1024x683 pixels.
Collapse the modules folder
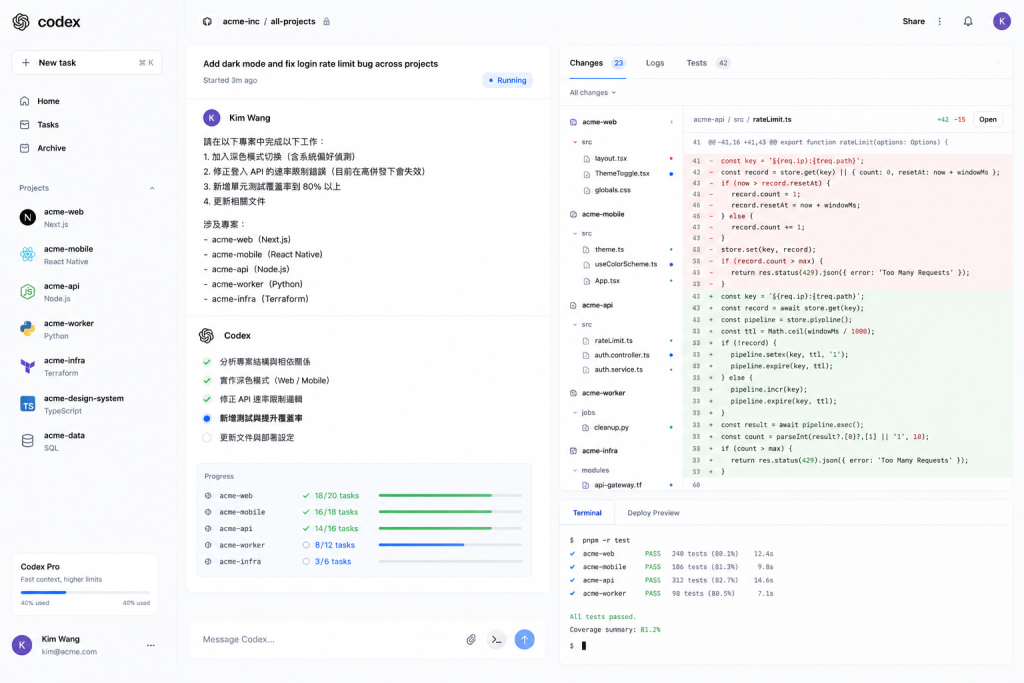click(x=575, y=470)
